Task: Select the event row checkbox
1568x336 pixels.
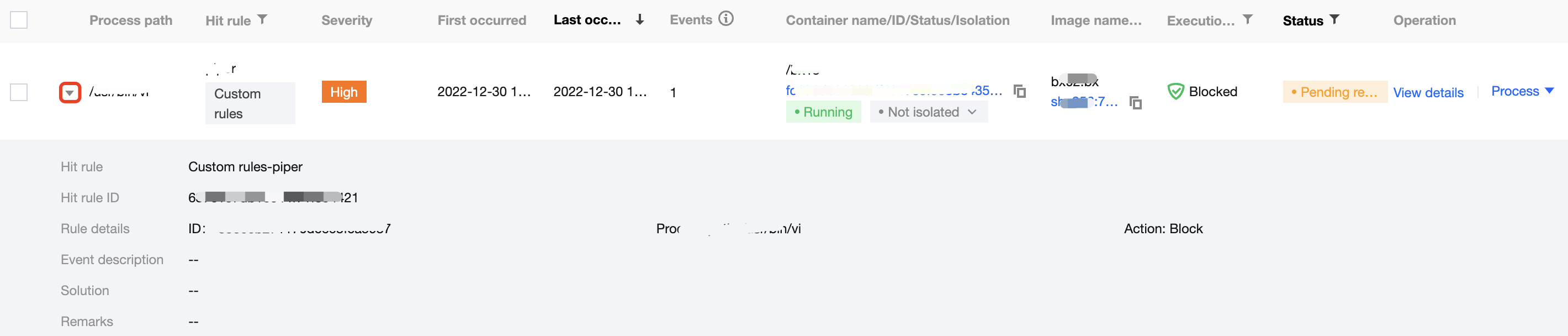Action: pos(19,92)
